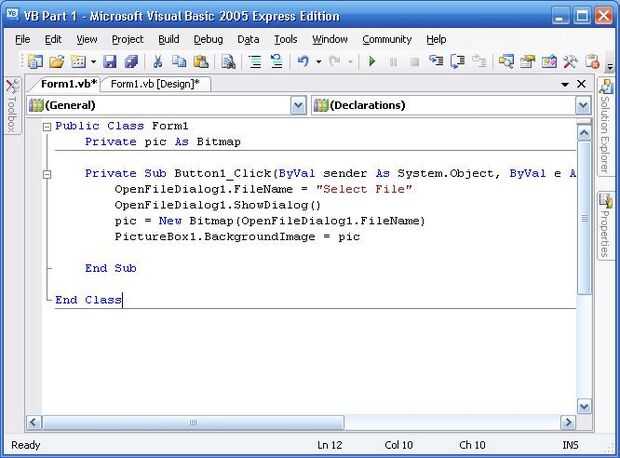
Task: Click the code line "End Class"
Action: click(89, 300)
